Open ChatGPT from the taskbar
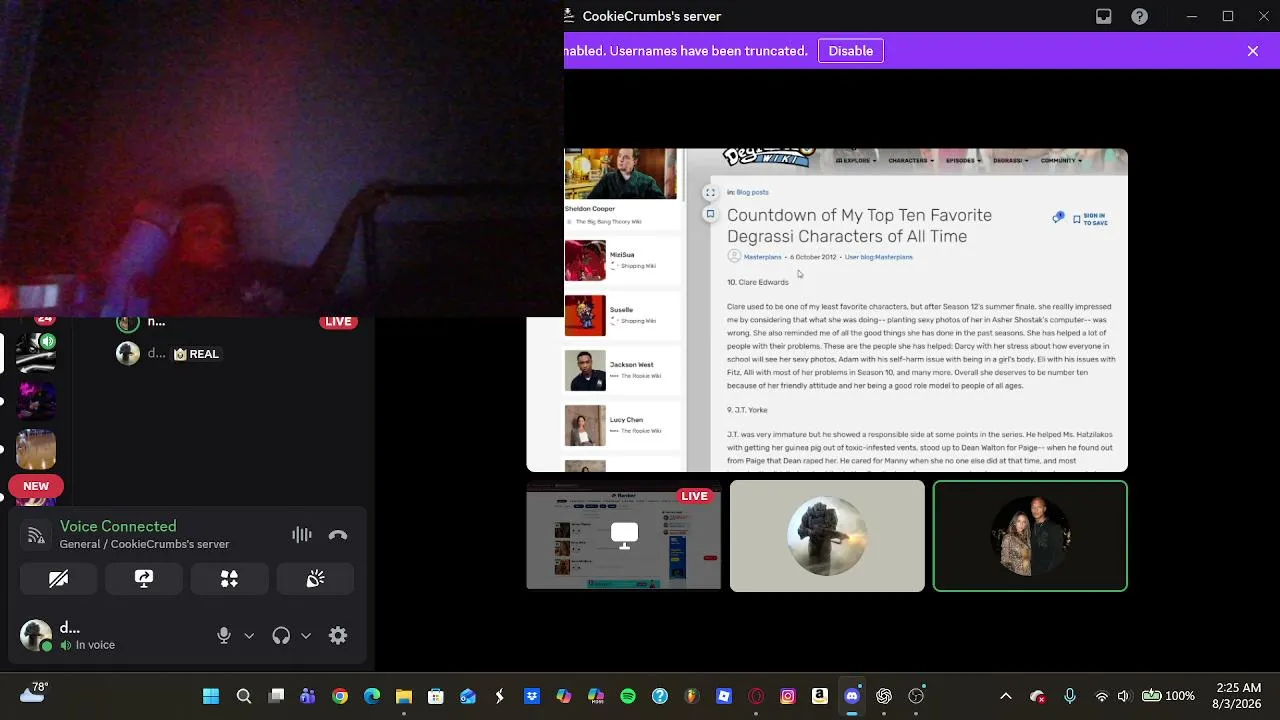 [884, 696]
